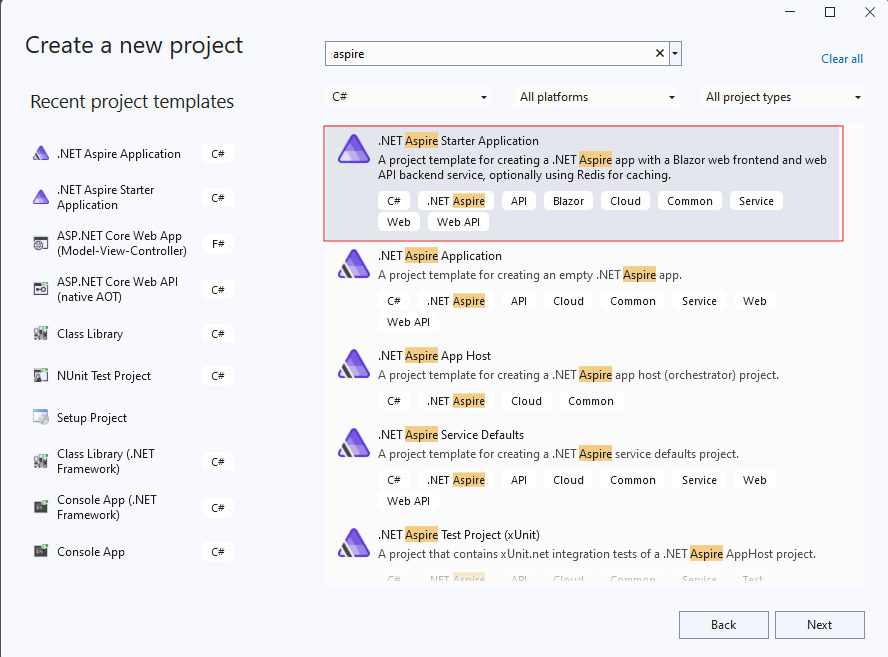Open the C# language filter dropdown
888x657 pixels.
click(x=409, y=97)
